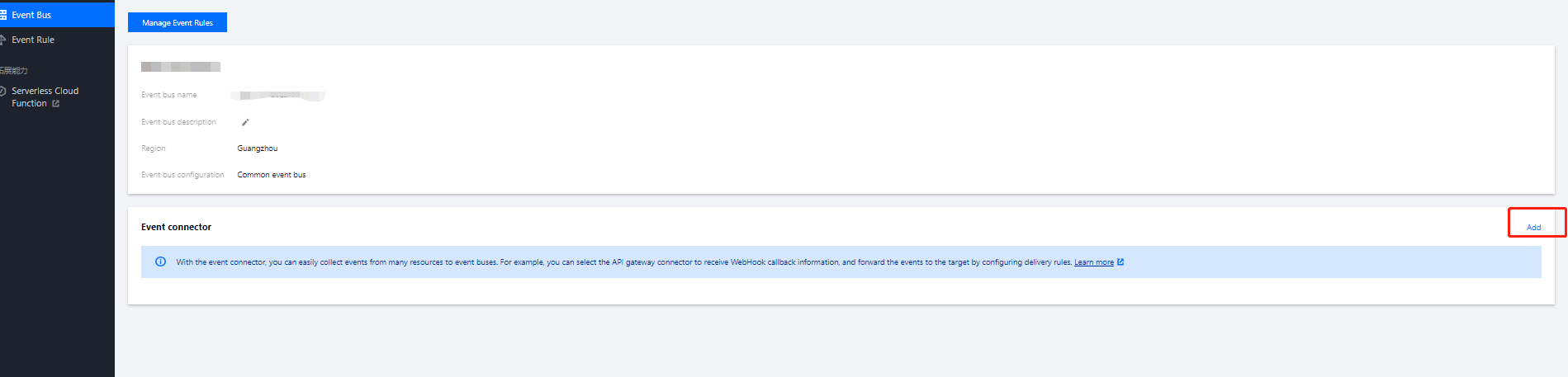Go to the Event Rule menu item
Screen dimensions: 1568x377
(x=33, y=40)
